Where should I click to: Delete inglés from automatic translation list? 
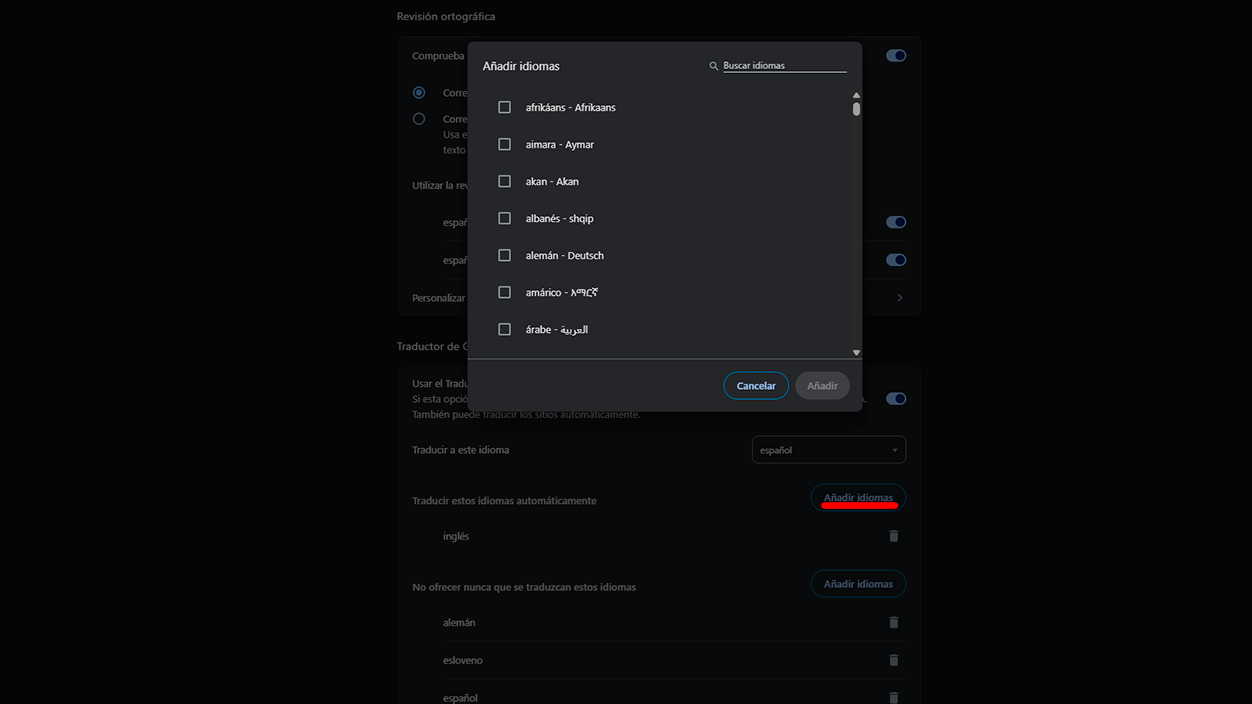(x=893, y=535)
